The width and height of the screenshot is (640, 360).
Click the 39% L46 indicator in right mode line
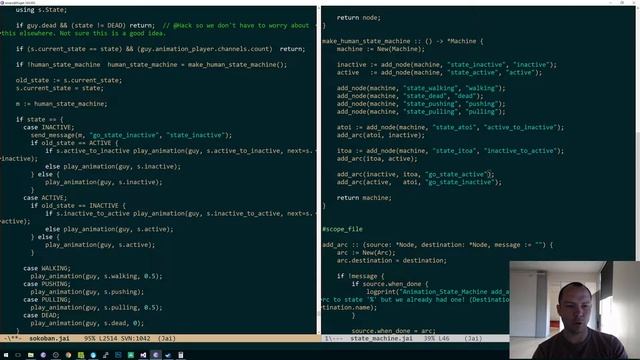pos(436,338)
